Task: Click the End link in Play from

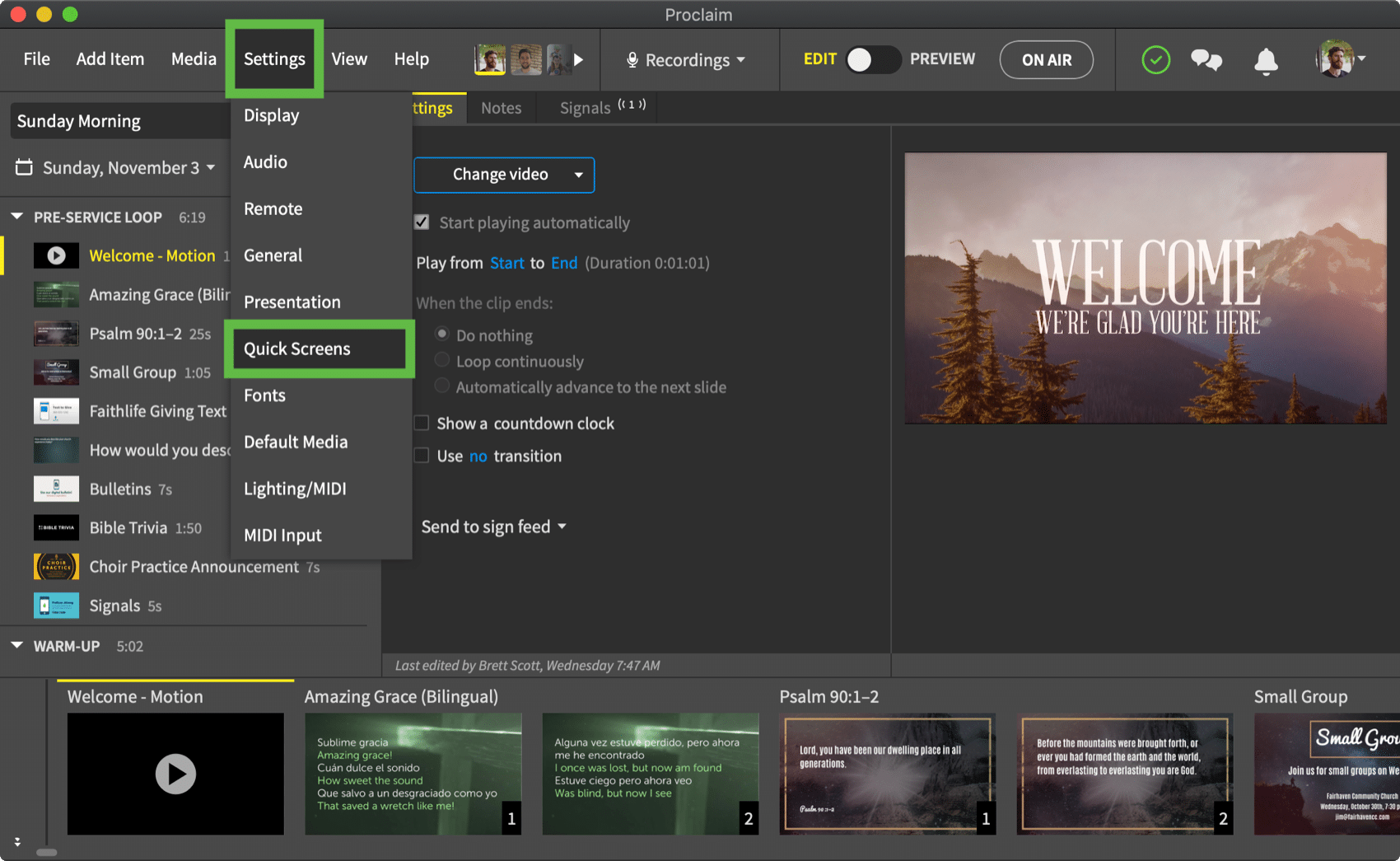Action: coord(564,263)
